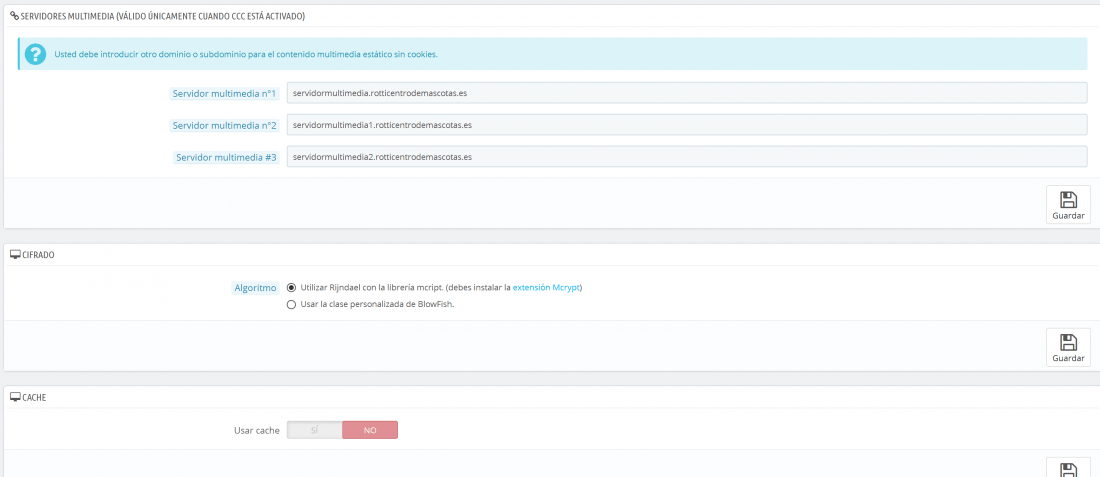Click the Algoritmo label
Image resolution: width=1100 pixels, height=477 pixels.
pos(255,288)
